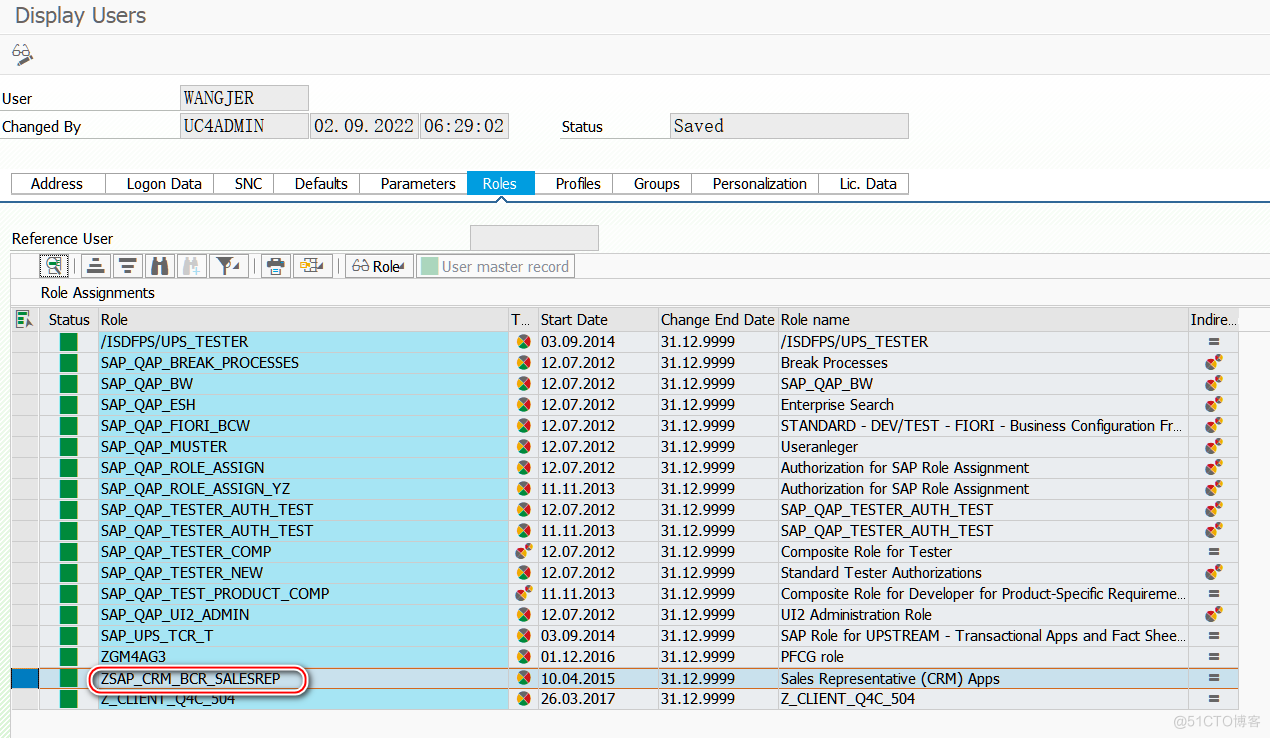Click green status light for SAP_QAP_ESH role
Viewport: 1270px width, 738px height.
[x=67, y=404]
